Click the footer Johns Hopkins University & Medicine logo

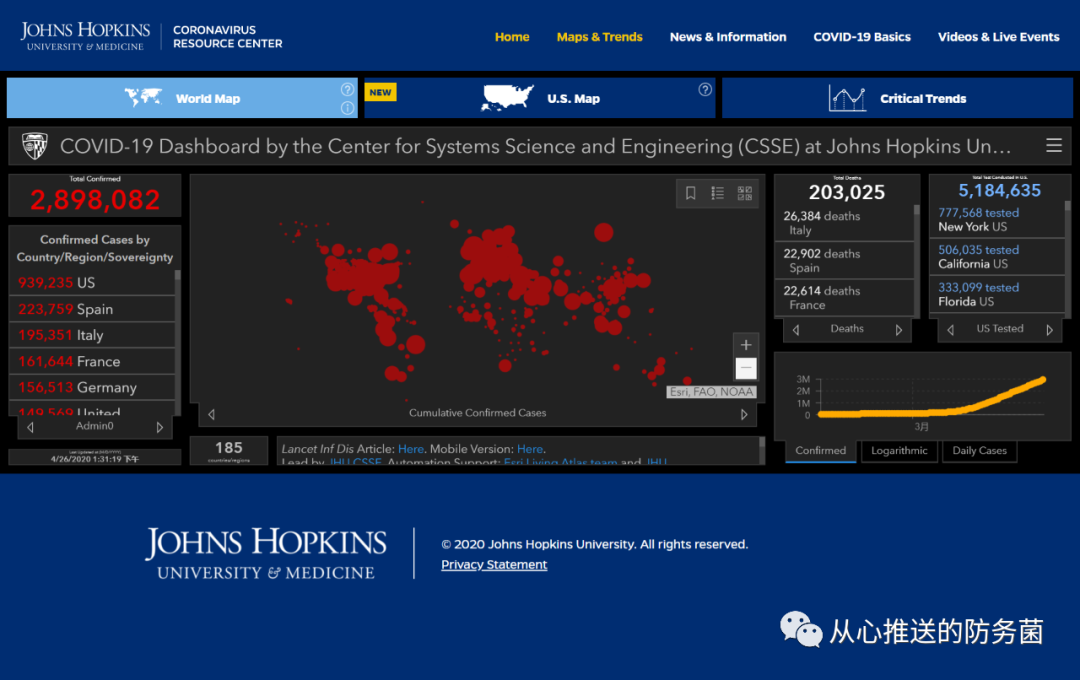tap(265, 553)
